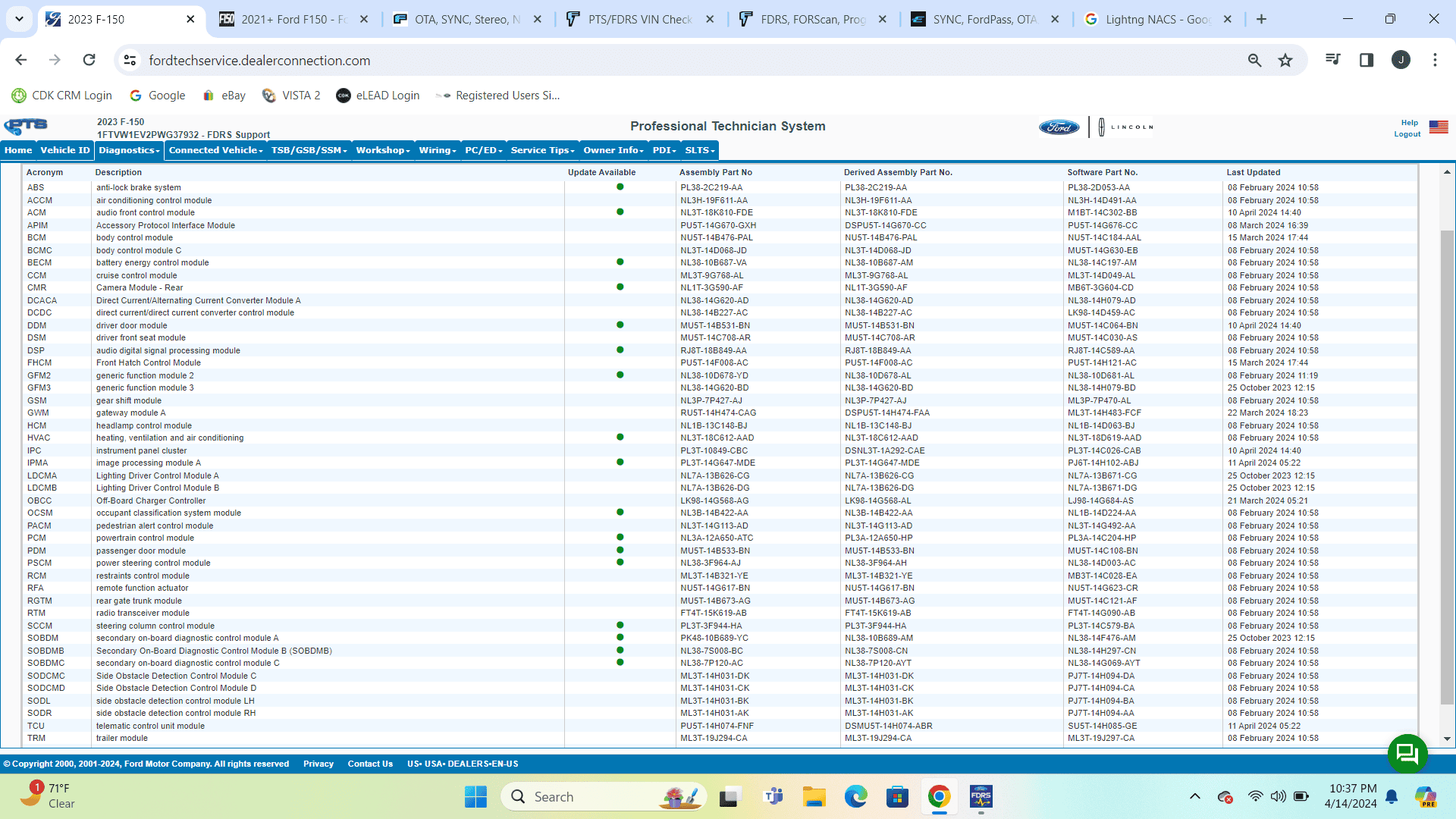Select the Vehicle ID menu item
Screen dimensions: 1456x819
point(64,150)
